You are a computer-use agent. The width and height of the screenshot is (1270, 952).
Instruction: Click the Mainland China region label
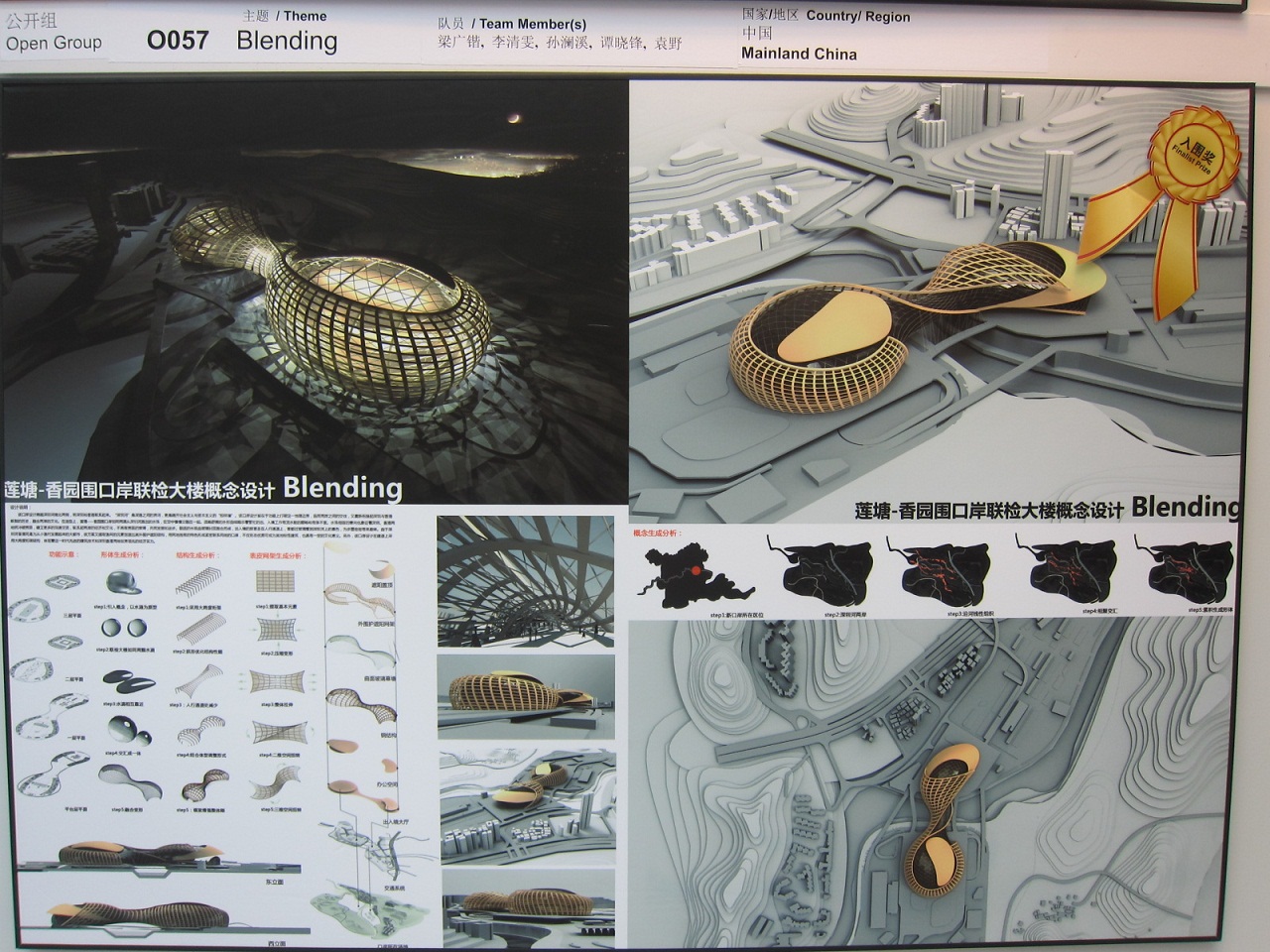coord(799,54)
